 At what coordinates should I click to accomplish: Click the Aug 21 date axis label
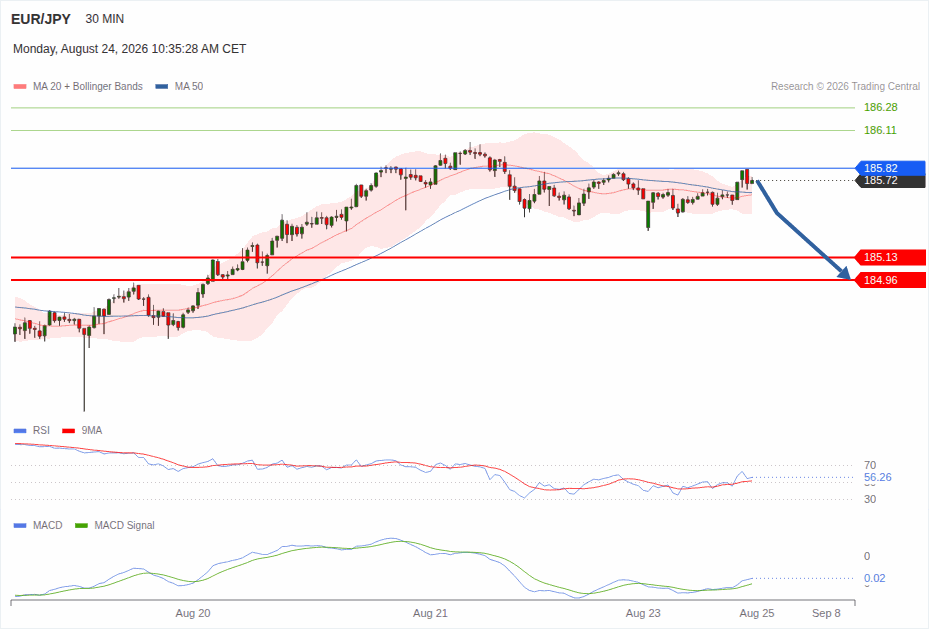point(430,614)
